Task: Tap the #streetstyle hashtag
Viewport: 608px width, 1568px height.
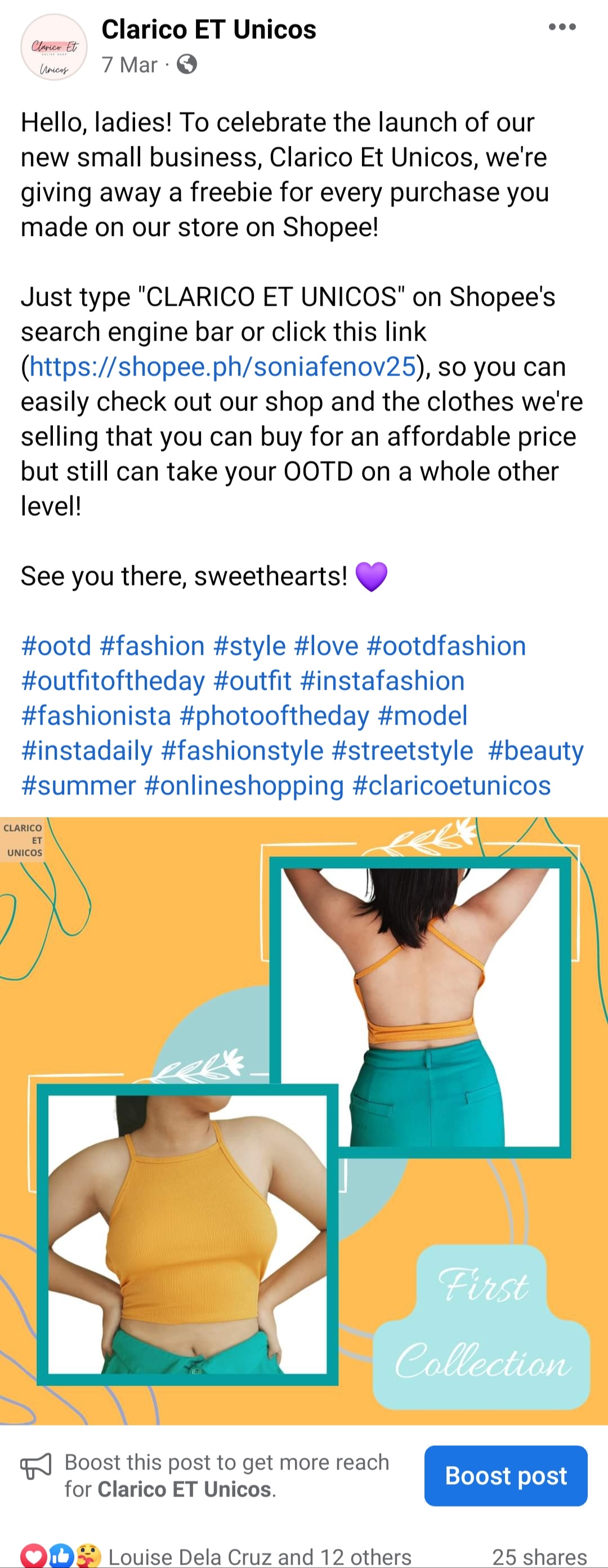Action: 403,751
